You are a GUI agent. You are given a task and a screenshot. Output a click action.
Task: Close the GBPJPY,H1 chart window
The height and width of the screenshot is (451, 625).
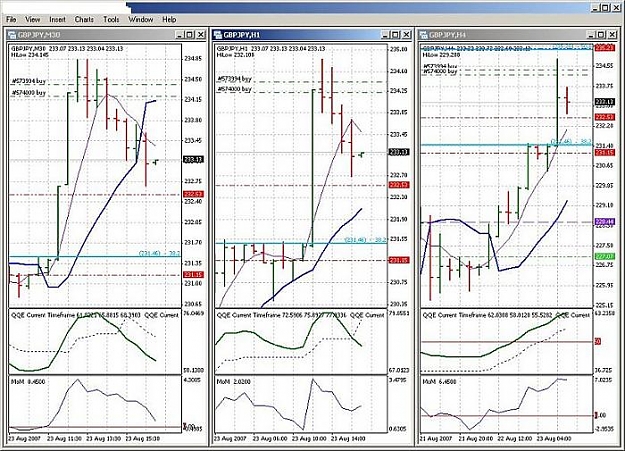[406, 35]
